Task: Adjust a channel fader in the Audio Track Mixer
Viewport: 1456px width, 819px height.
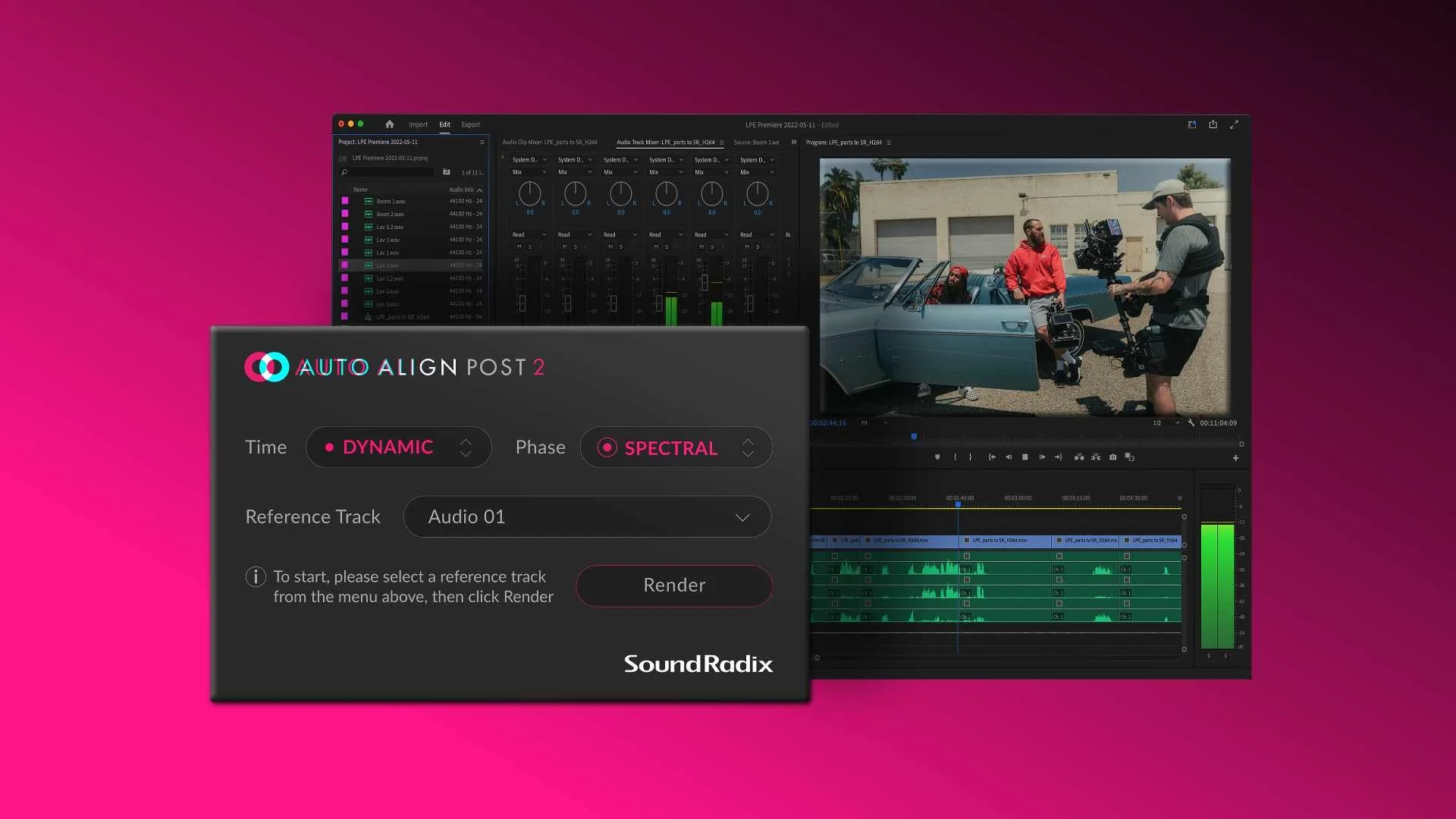Action: click(522, 302)
